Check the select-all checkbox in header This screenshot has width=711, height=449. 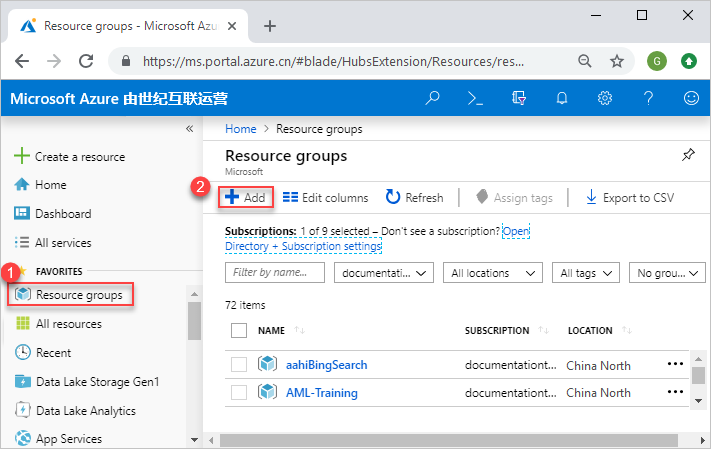click(x=239, y=331)
